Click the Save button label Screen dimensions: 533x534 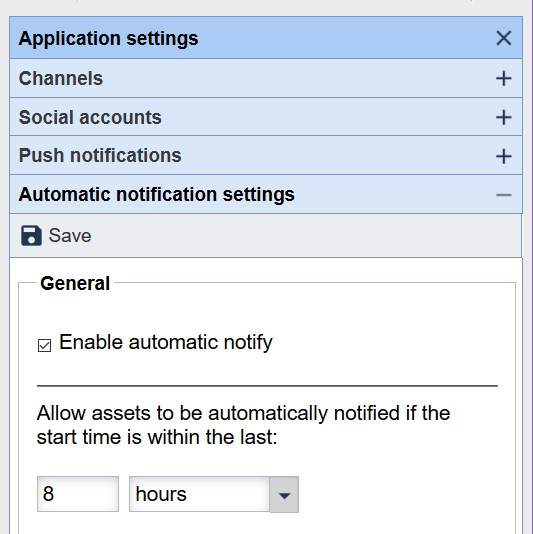pyautogui.click(x=70, y=235)
